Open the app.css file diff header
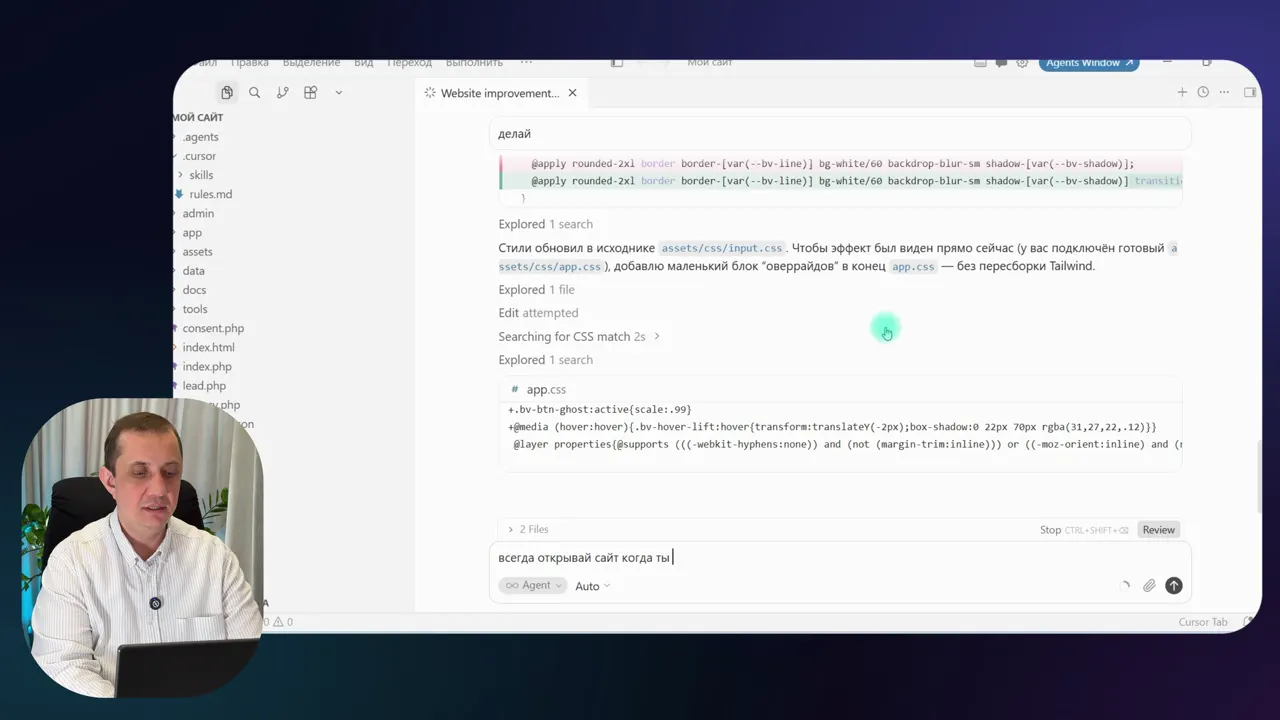 (840, 390)
